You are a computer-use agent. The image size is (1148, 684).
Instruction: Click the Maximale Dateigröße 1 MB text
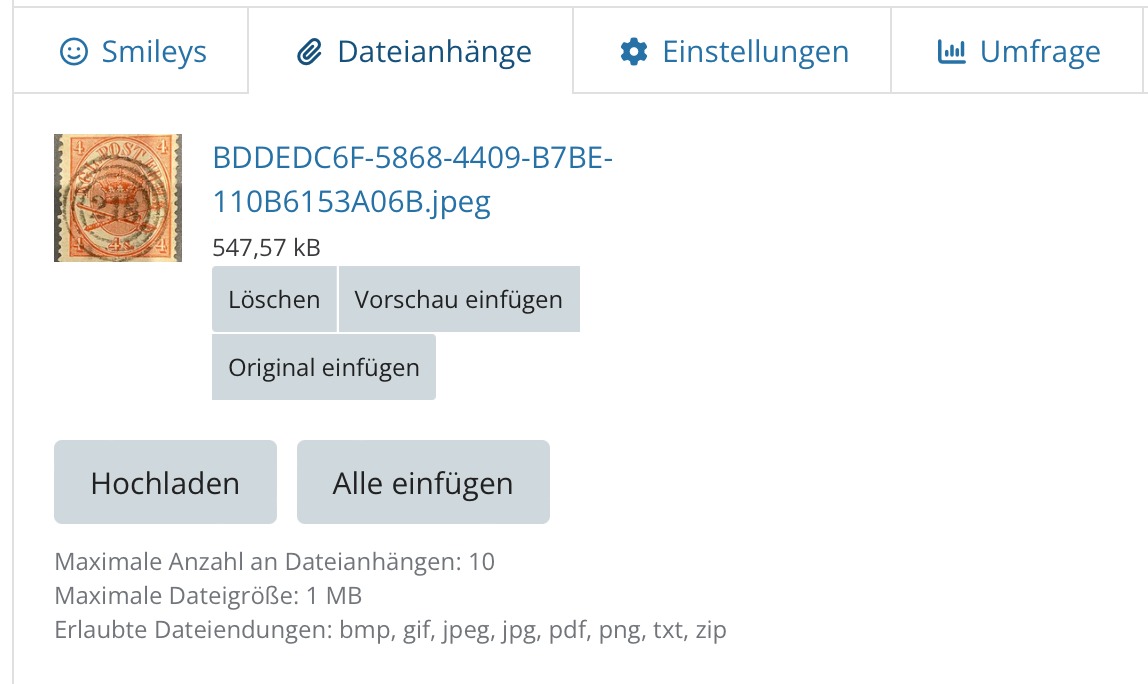pyautogui.click(x=208, y=596)
